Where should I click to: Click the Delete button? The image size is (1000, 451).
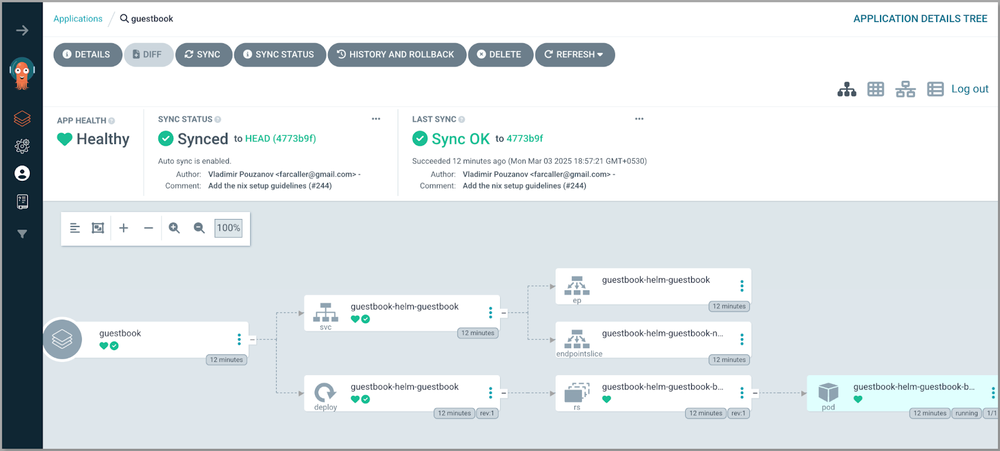[x=501, y=55]
